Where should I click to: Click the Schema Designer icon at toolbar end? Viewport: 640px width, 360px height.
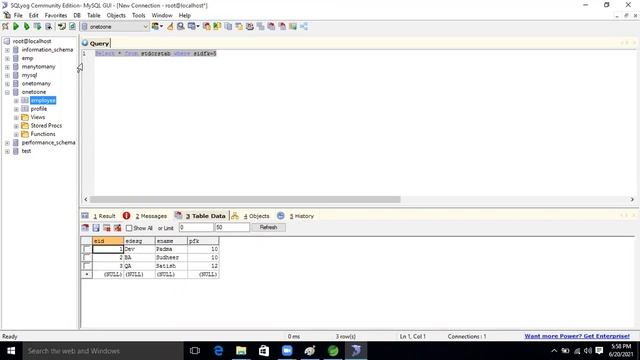point(304,27)
